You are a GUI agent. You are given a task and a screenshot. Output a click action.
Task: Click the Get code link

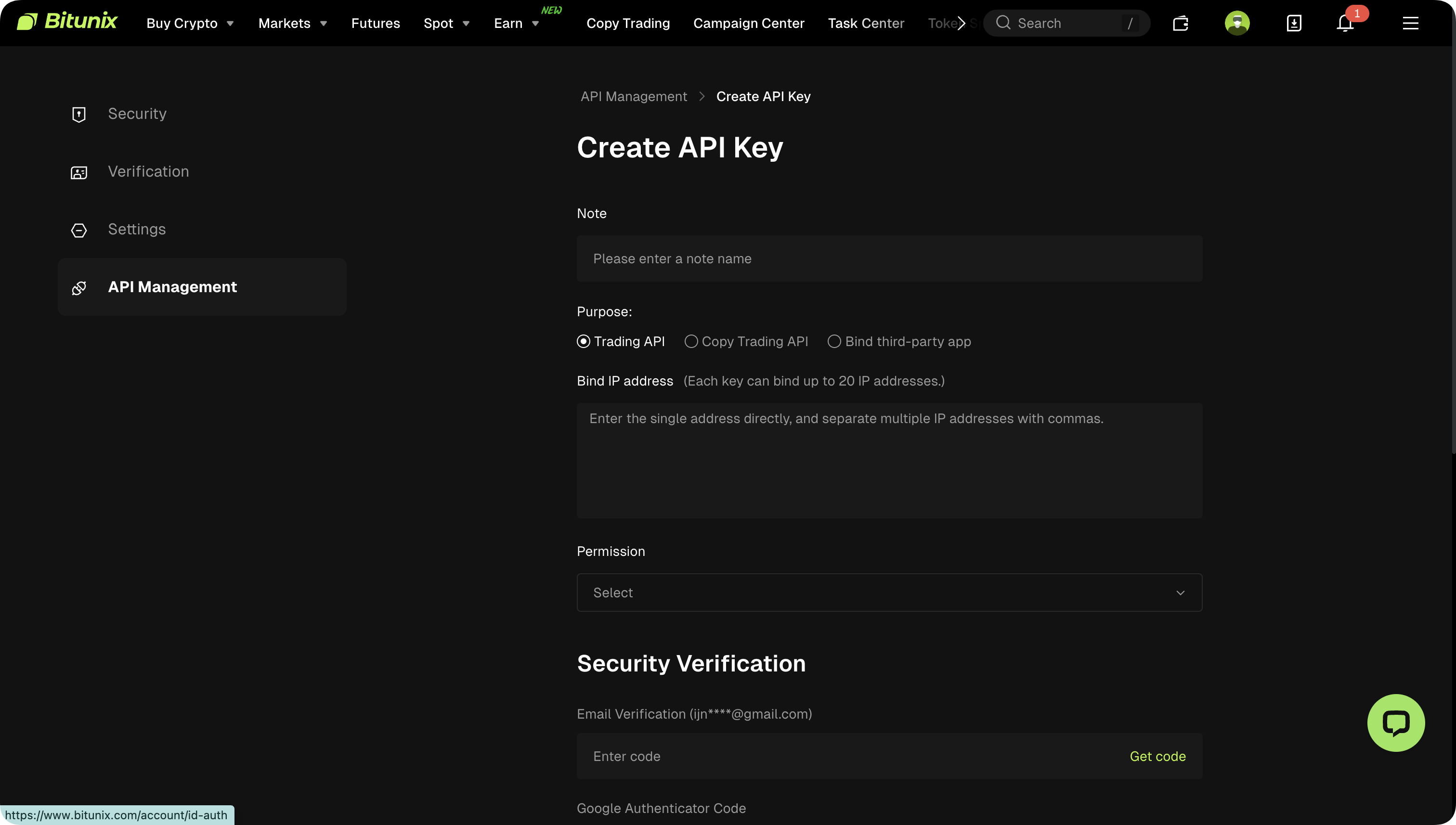(x=1157, y=756)
